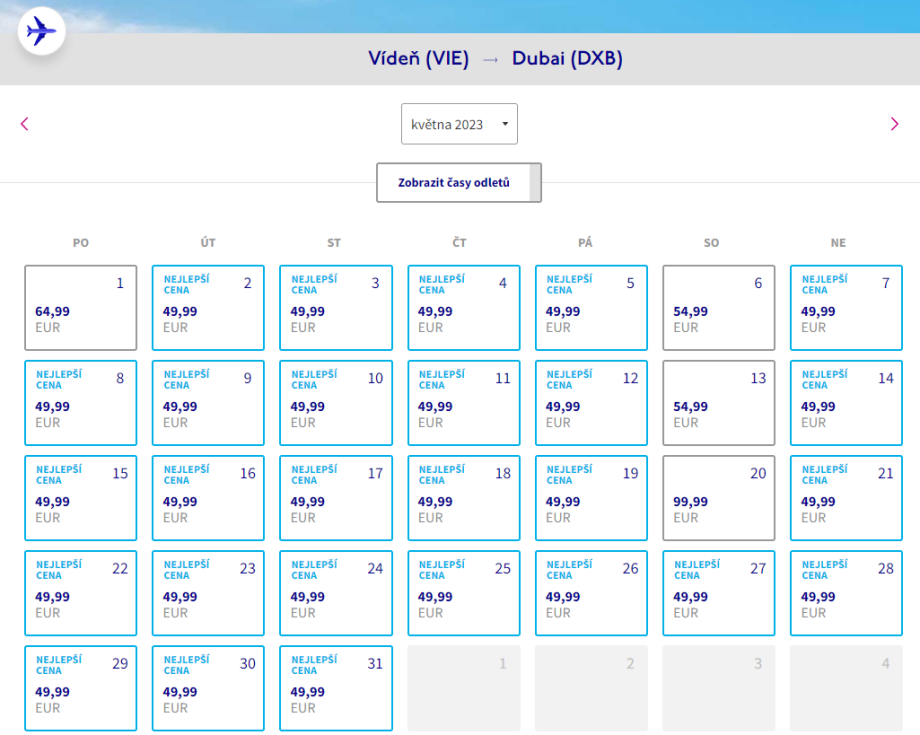Select May 7 Sunday date cell
Image resolution: width=920 pixels, height=735 pixels.
point(846,308)
